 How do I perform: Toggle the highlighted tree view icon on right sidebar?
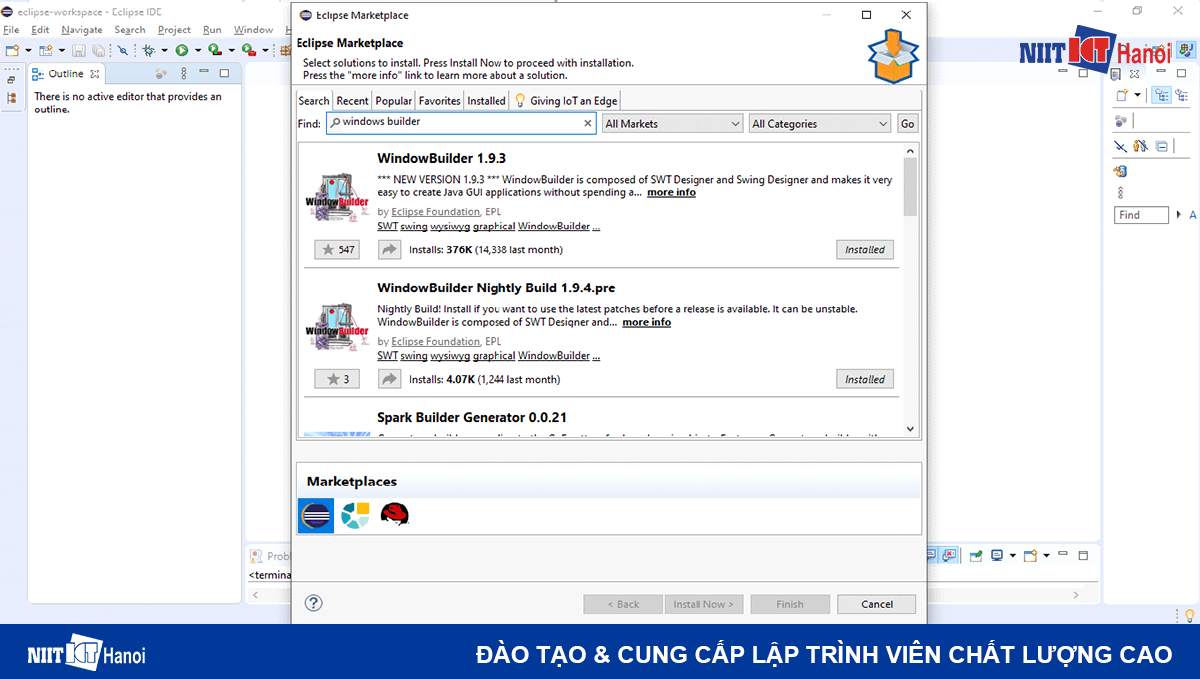(x=1161, y=94)
